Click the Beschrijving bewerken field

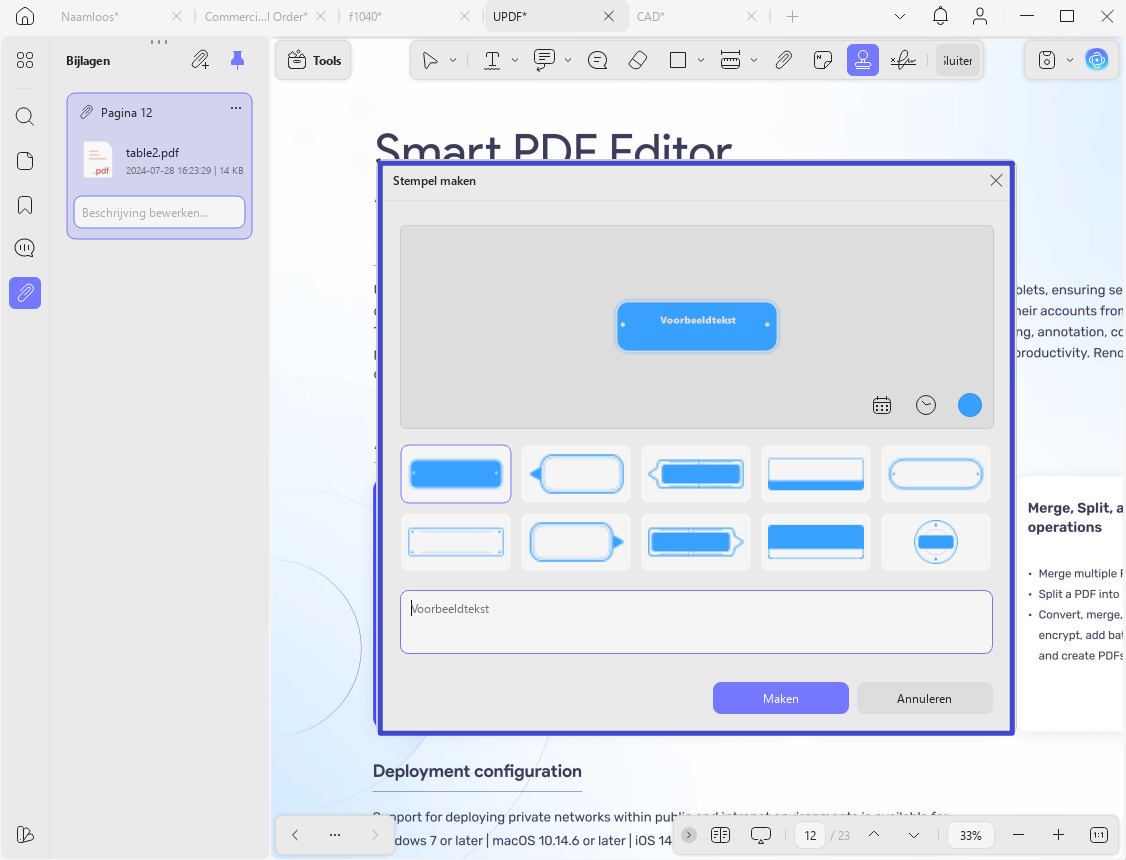(x=159, y=212)
